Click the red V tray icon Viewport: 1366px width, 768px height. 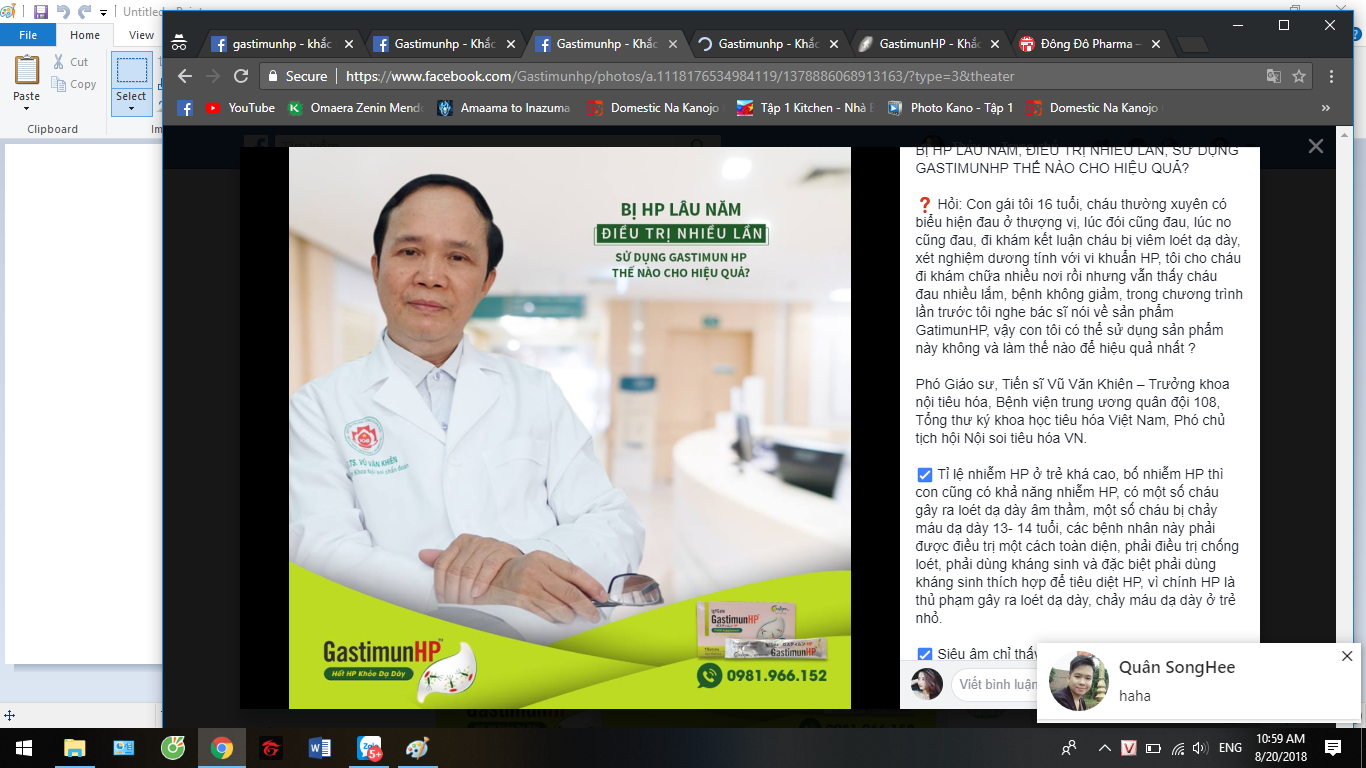[1129, 747]
